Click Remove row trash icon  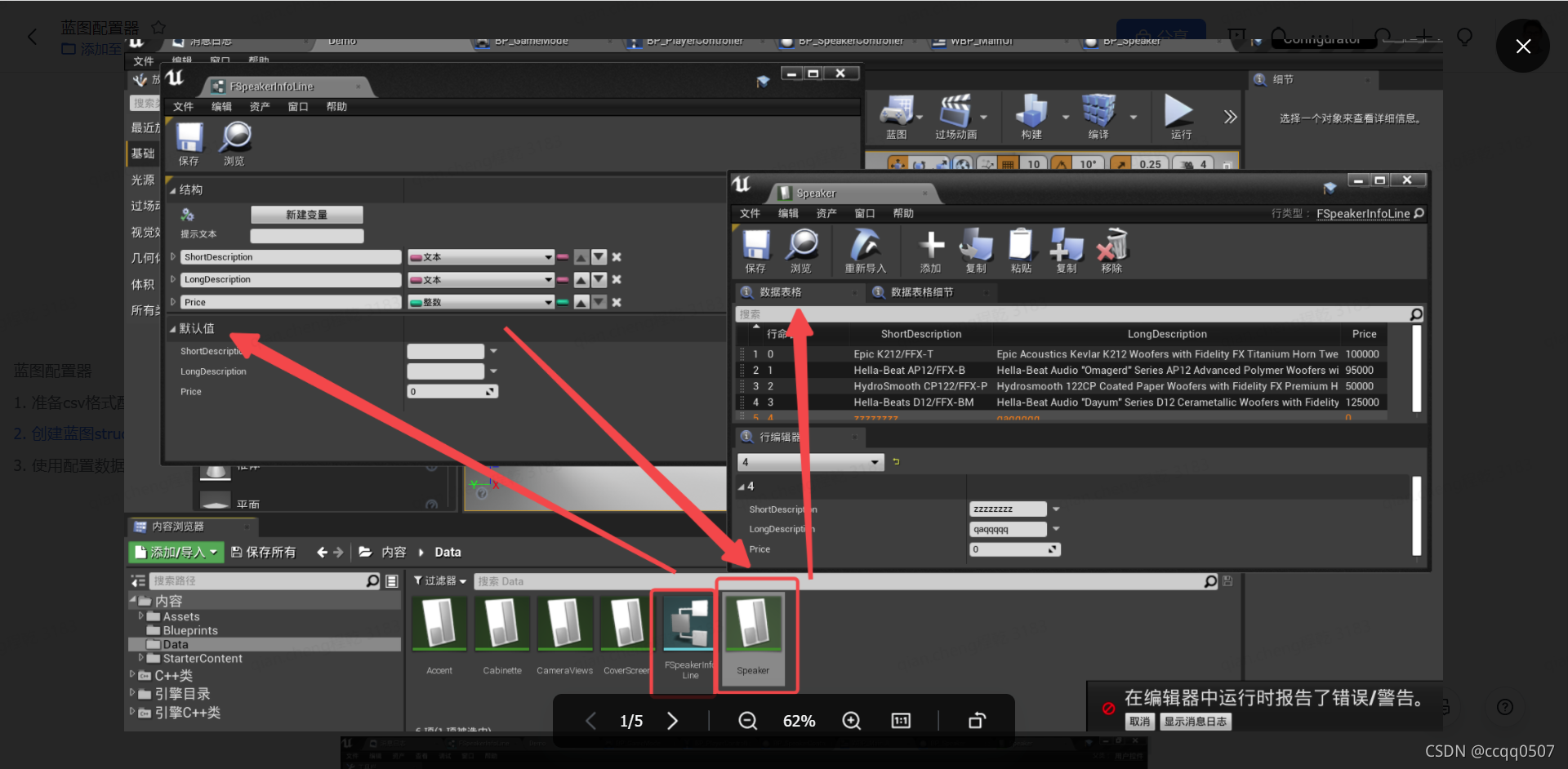(1111, 251)
